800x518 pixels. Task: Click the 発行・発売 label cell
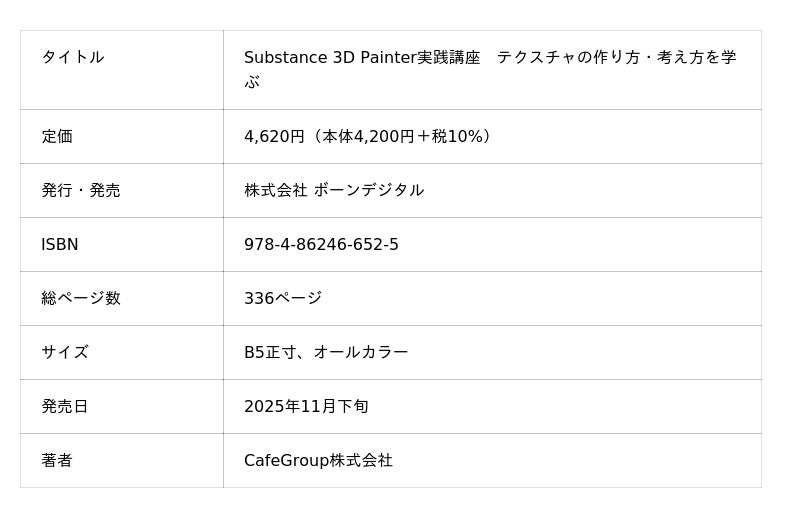point(80,191)
